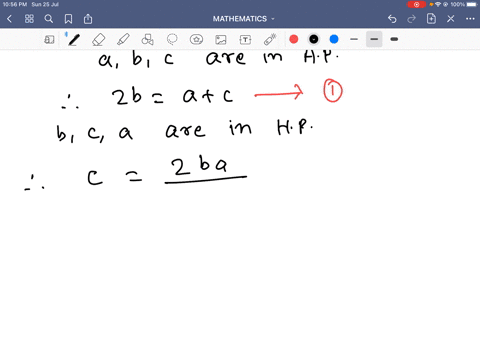This screenshot has height=360, width=480.
Task: Tap the battery indicator in status bar
Action: click(x=472, y=4)
